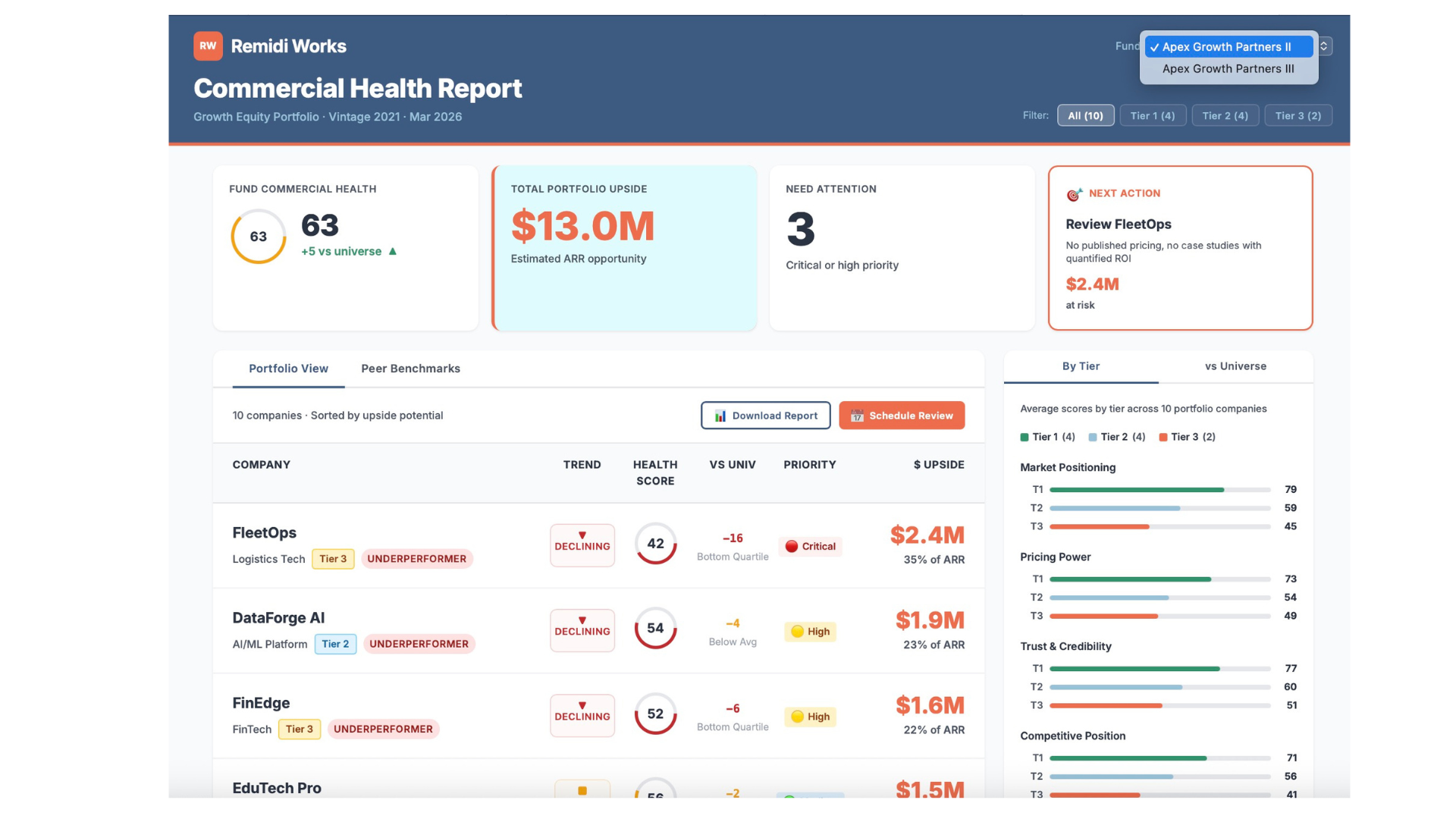This screenshot has height=819, width=1456.
Task: Click the chart icon on Download Report button
Action: coord(720,416)
